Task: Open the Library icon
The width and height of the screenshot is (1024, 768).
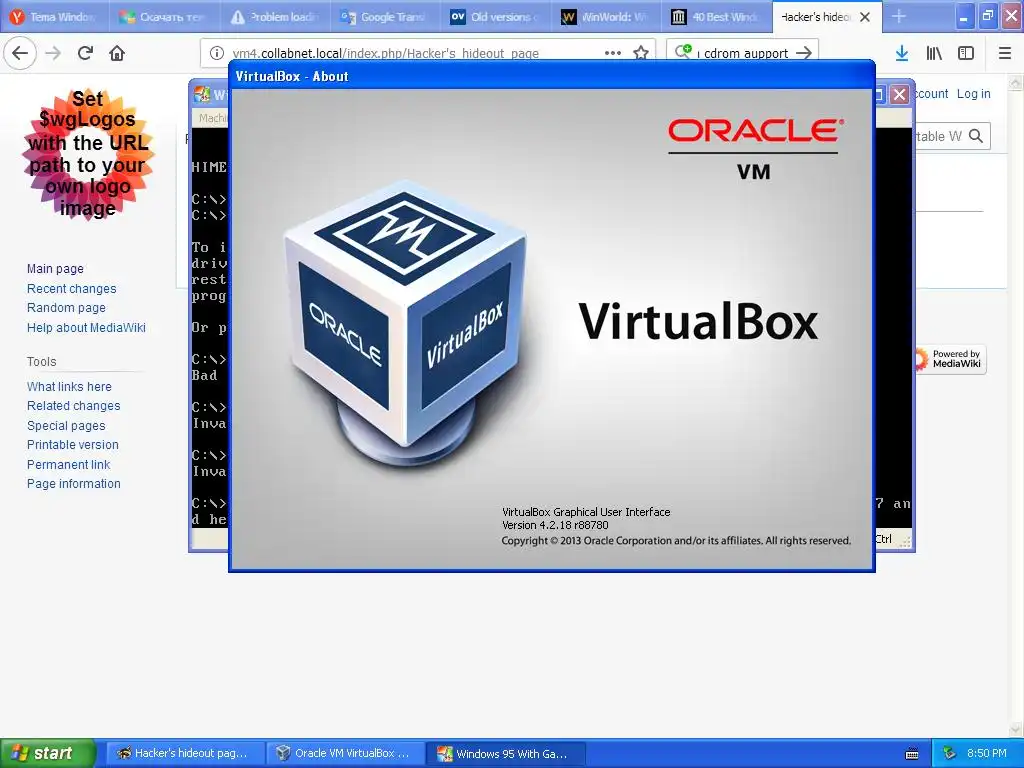Action: (x=934, y=53)
